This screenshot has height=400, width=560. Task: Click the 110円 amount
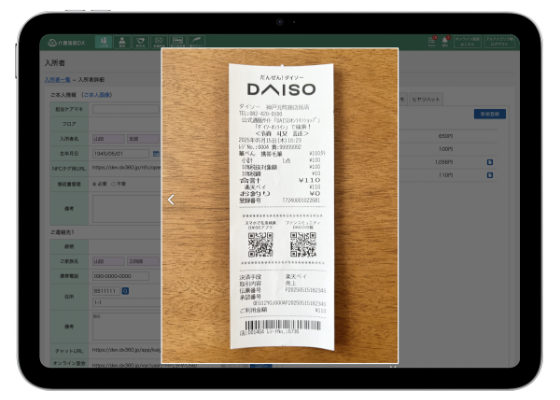tap(446, 175)
